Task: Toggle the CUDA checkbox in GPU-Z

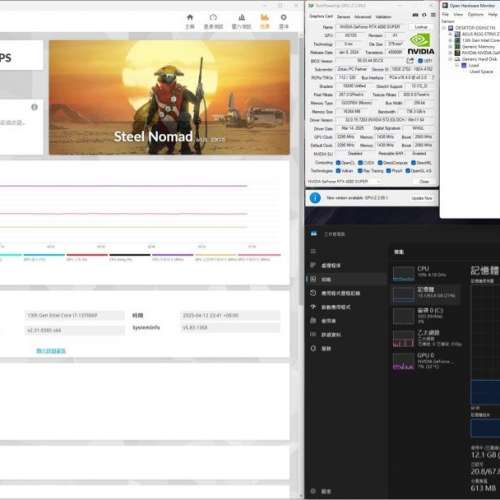Action: coord(360,163)
